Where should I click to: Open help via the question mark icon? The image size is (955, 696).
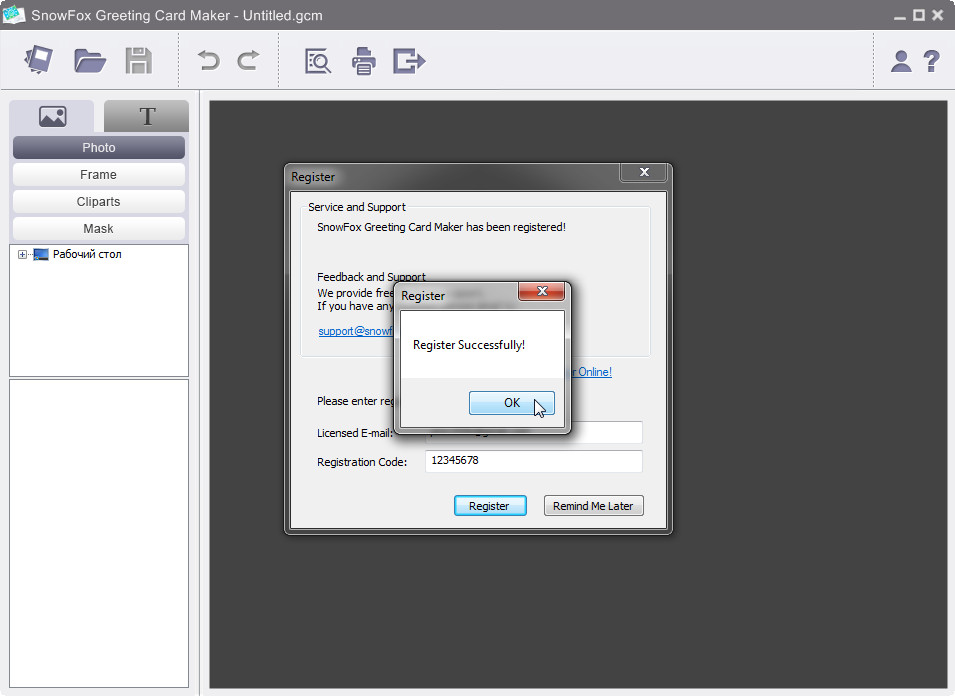click(931, 62)
